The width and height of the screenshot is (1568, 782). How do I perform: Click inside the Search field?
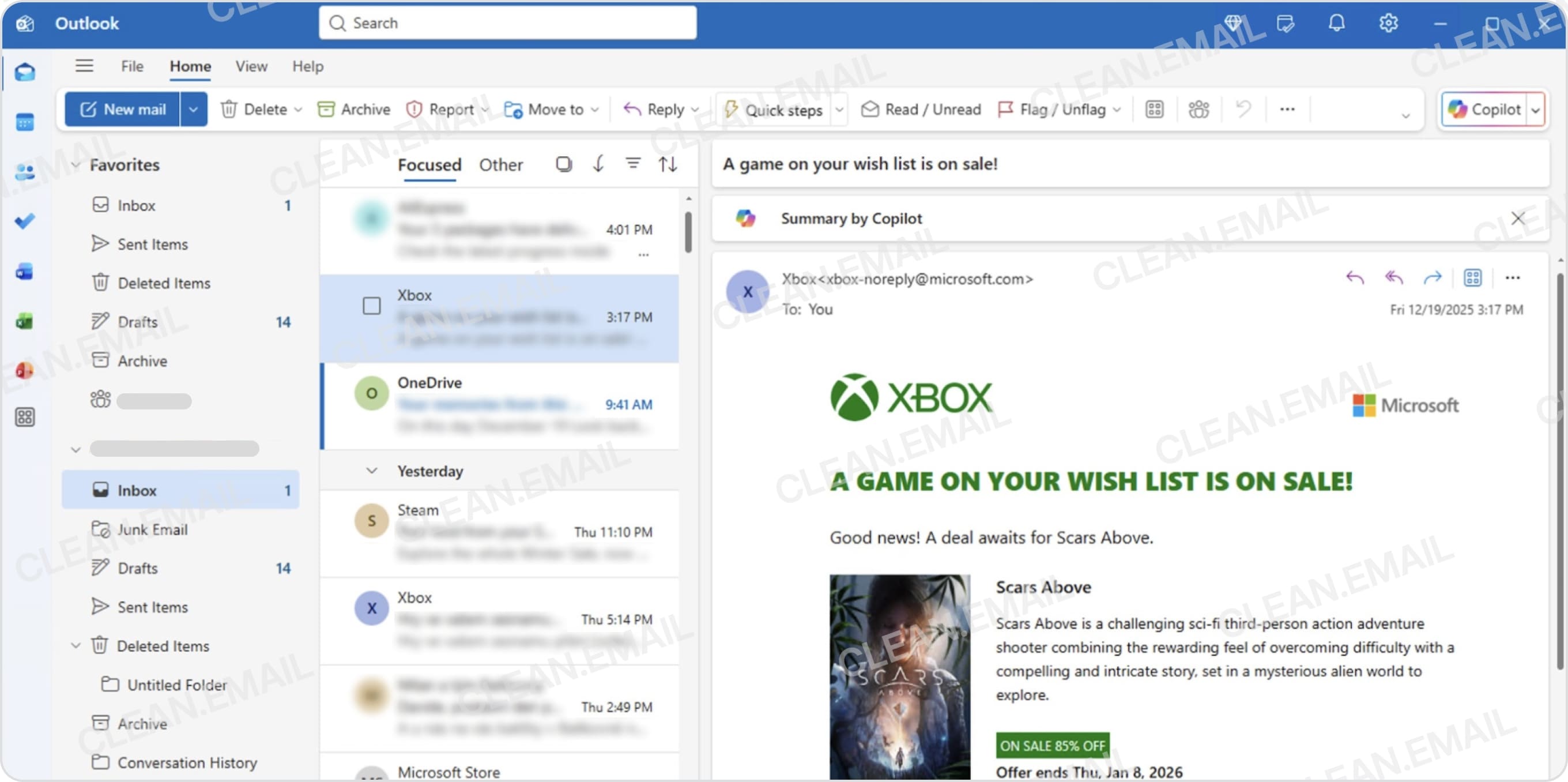tap(508, 22)
